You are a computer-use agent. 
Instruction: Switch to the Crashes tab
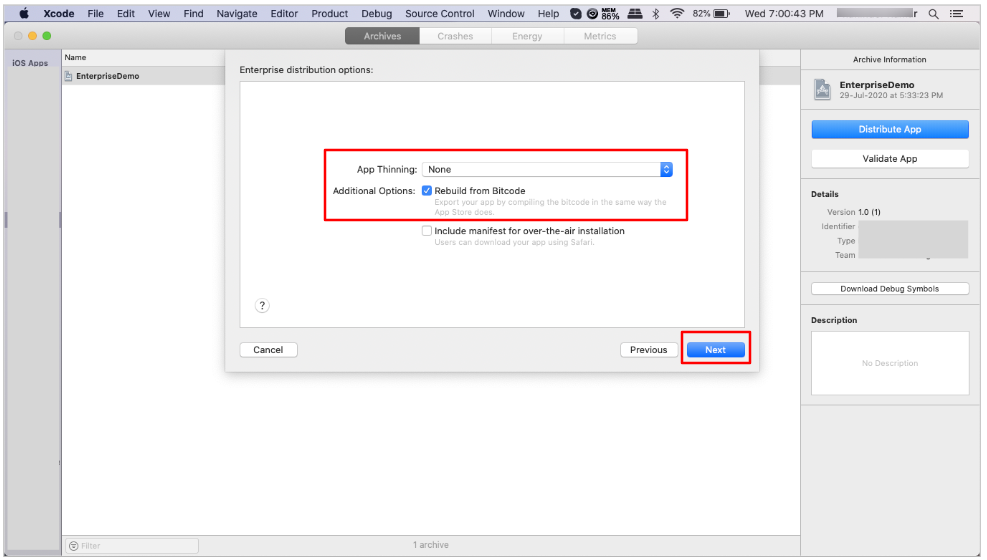pyautogui.click(x=455, y=36)
